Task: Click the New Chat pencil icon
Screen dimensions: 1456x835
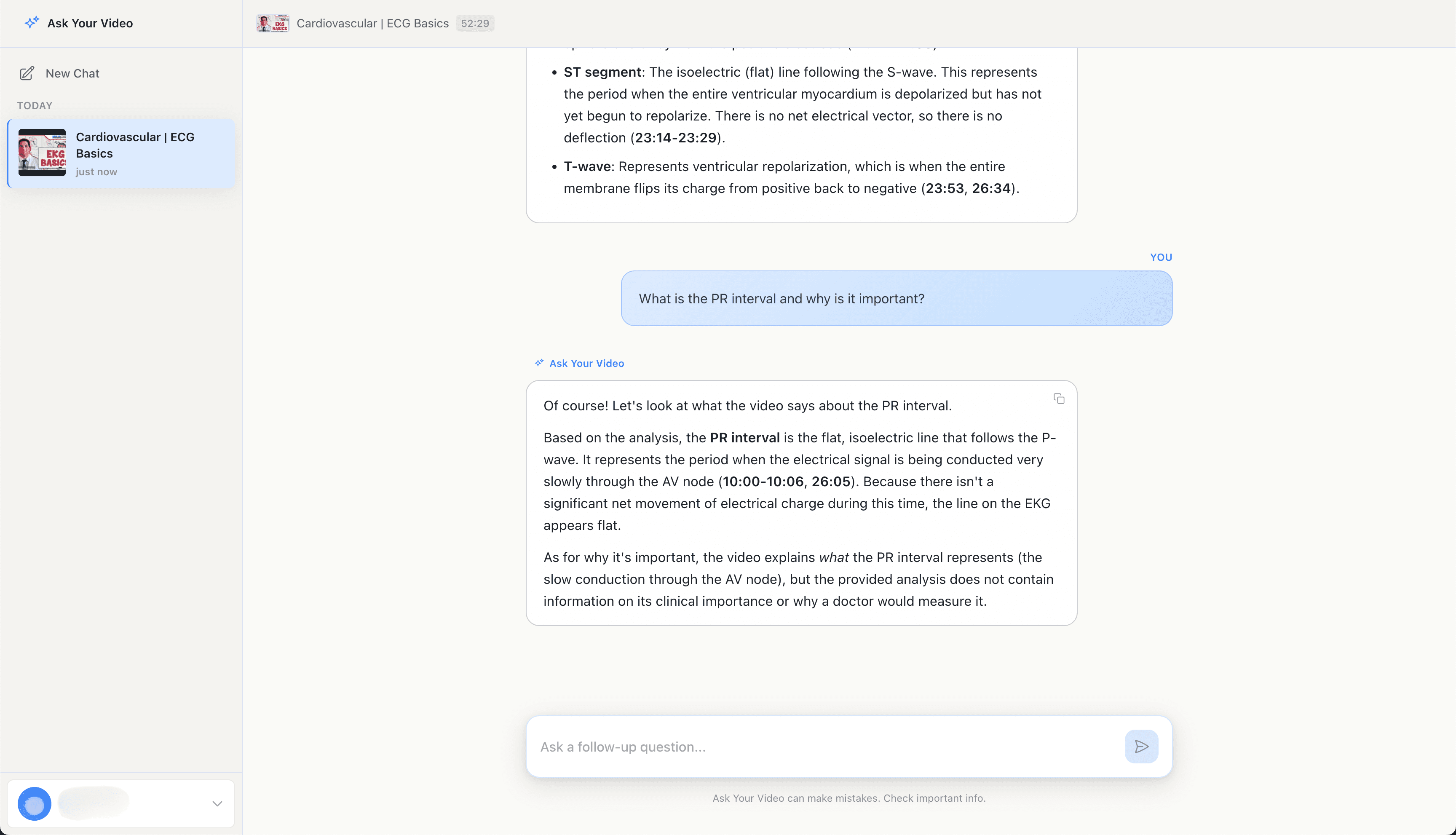Action: click(x=27, y=73)
